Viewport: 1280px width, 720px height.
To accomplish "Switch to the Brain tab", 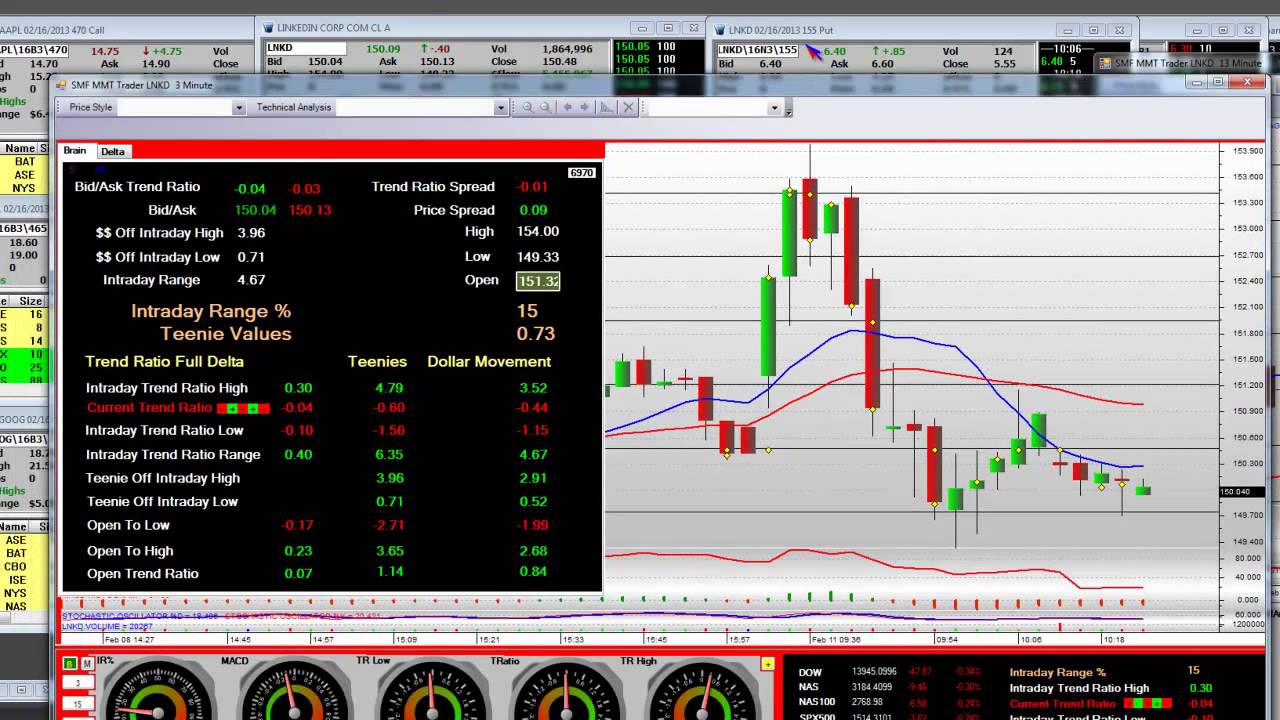I will [75, 151].
